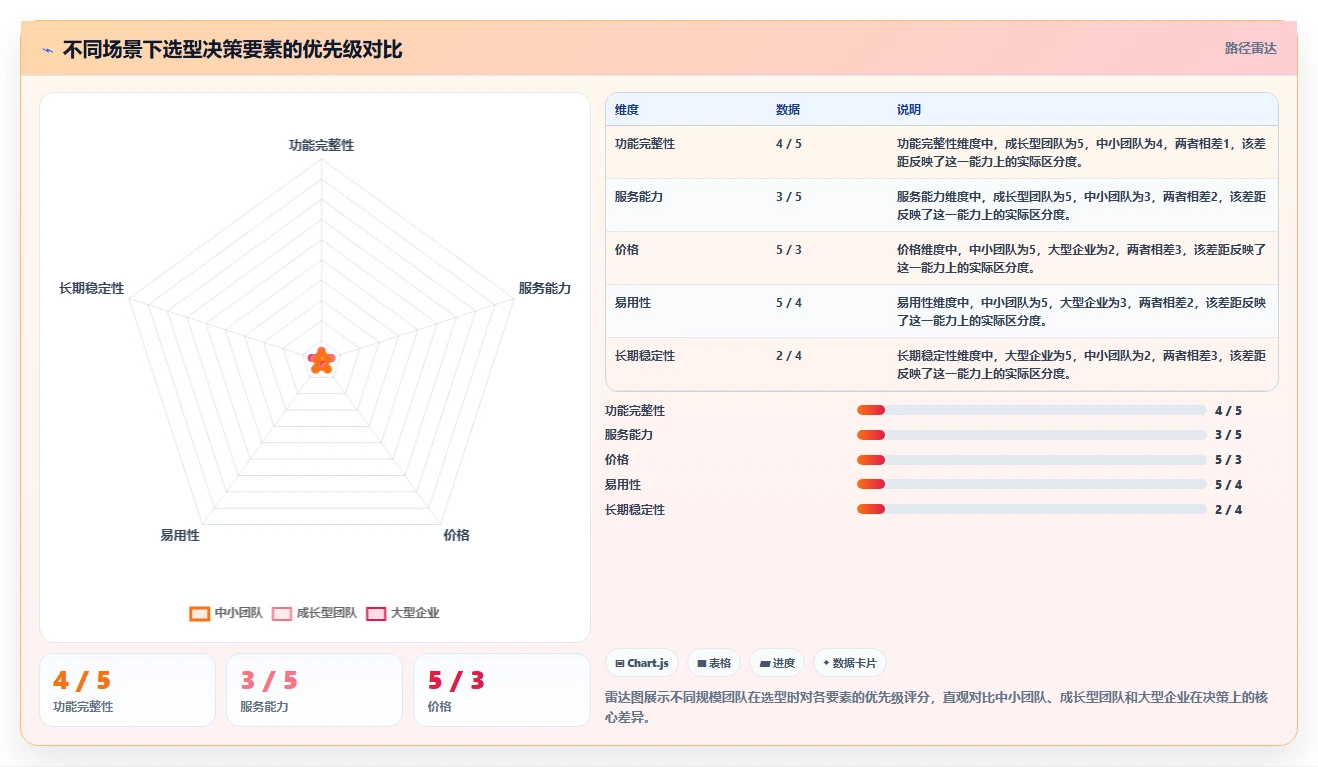Screen dimensions: 1318x767
Task: Click the small icon before the page title
Action: pos(47,49)
